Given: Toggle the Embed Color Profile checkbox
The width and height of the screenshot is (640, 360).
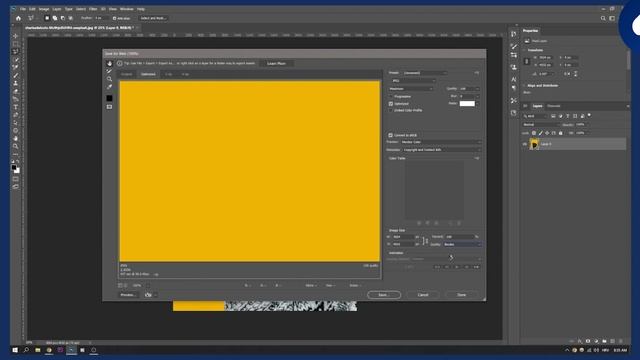Looking at the screenshot, I should click(391, 111).
